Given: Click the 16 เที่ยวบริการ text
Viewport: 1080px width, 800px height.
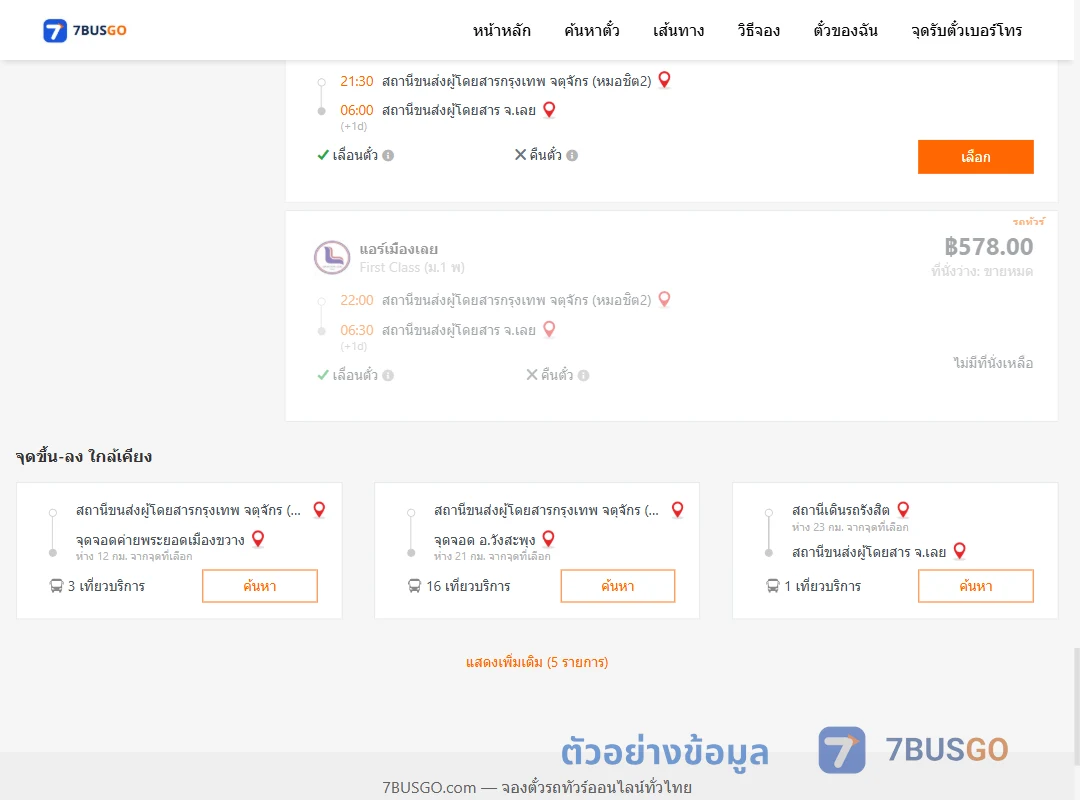Looking at the screenshot, I should [x=468, y=586].
